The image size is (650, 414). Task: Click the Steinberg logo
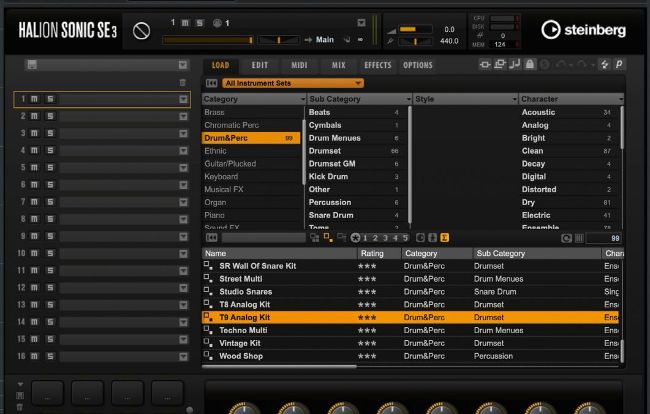pyautogui.click(x=583, y=30)
